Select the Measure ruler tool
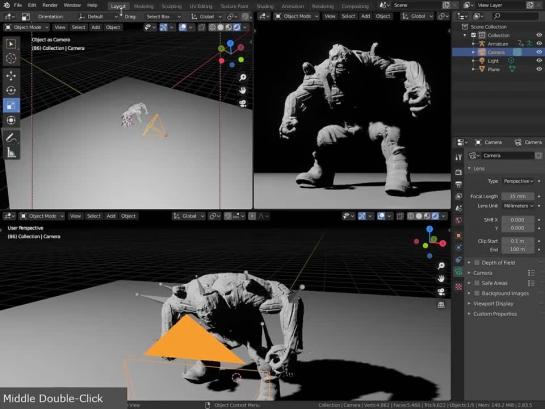The width and height of the screenshot is (545, 409). 11,152
